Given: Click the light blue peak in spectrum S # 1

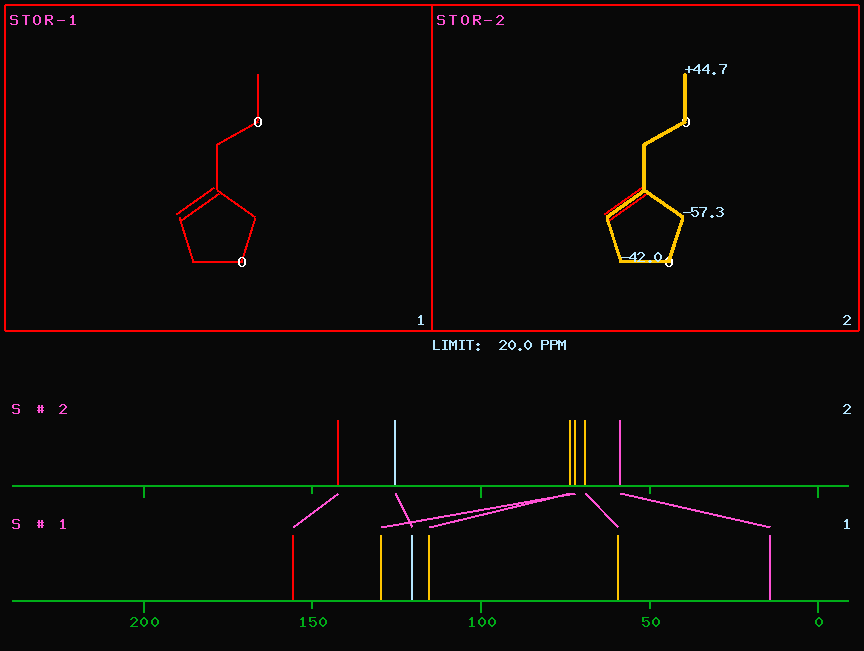Looking at the screenshot, I should tap(412, 567).
